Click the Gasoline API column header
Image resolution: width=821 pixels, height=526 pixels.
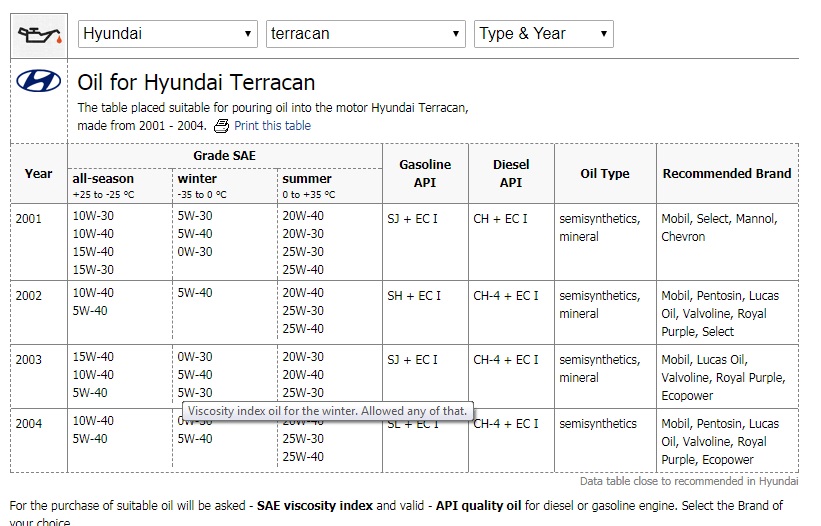[425, 173]
